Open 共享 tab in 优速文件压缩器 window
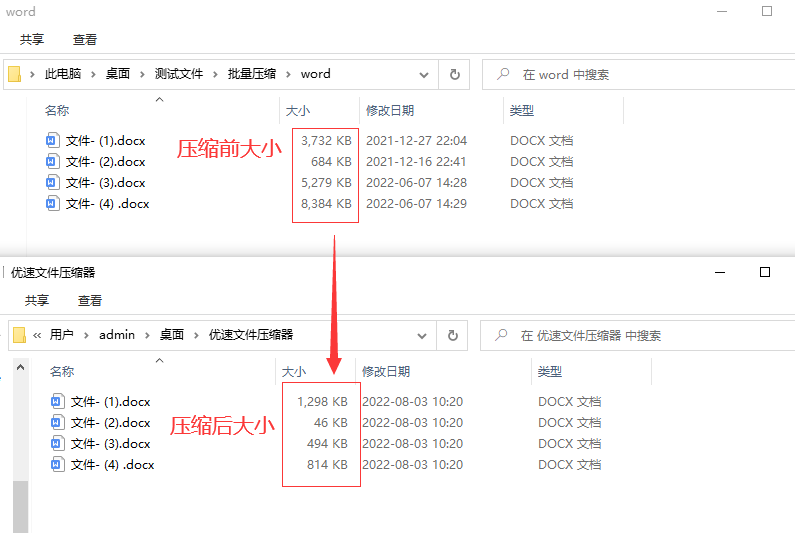Viewport: 795px width, 533px height. 37,300
